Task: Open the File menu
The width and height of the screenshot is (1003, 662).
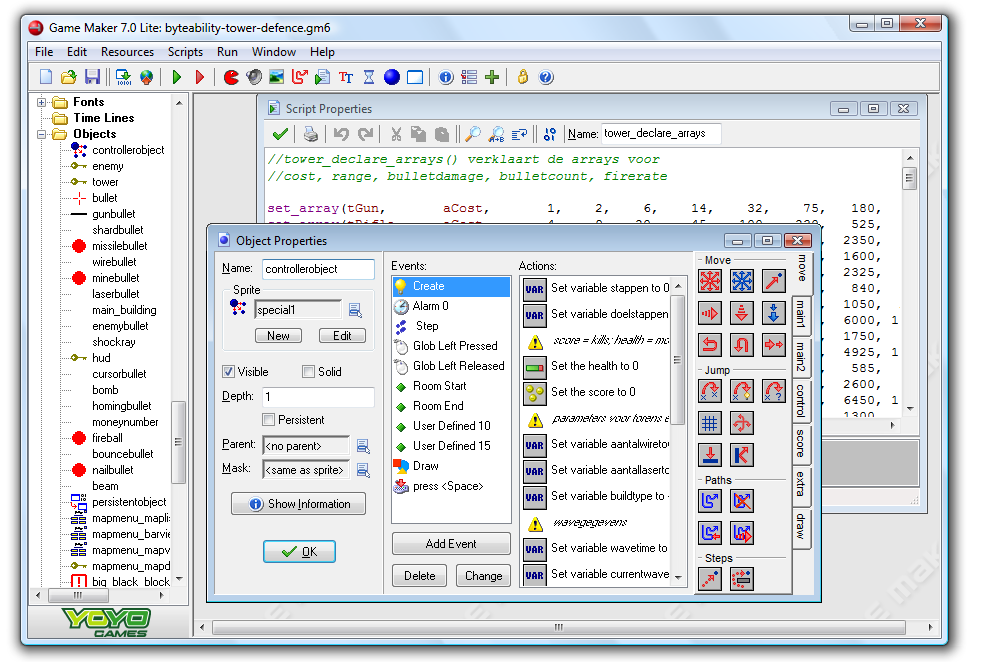Action: [x=44, y=52]
